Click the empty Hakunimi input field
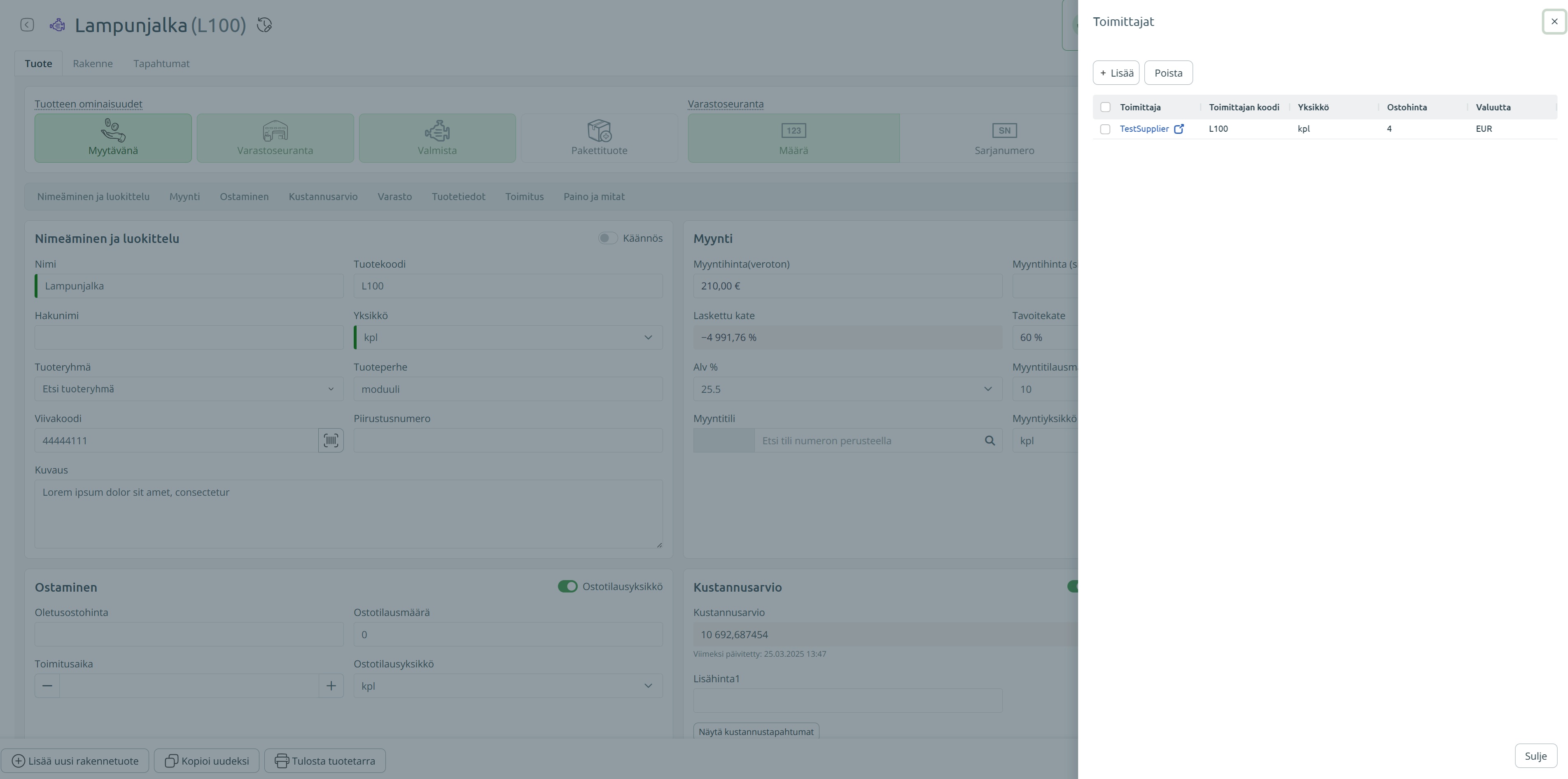This screenshot has height=779, width=1568. click(x=189, y=337)
